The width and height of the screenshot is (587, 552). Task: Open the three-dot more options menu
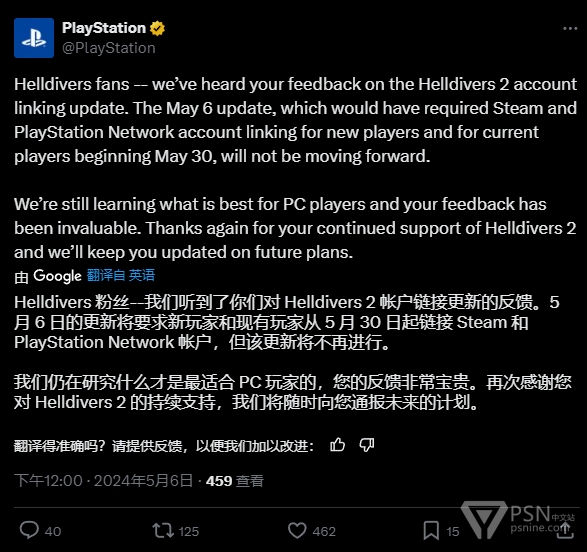click(570, 28)
